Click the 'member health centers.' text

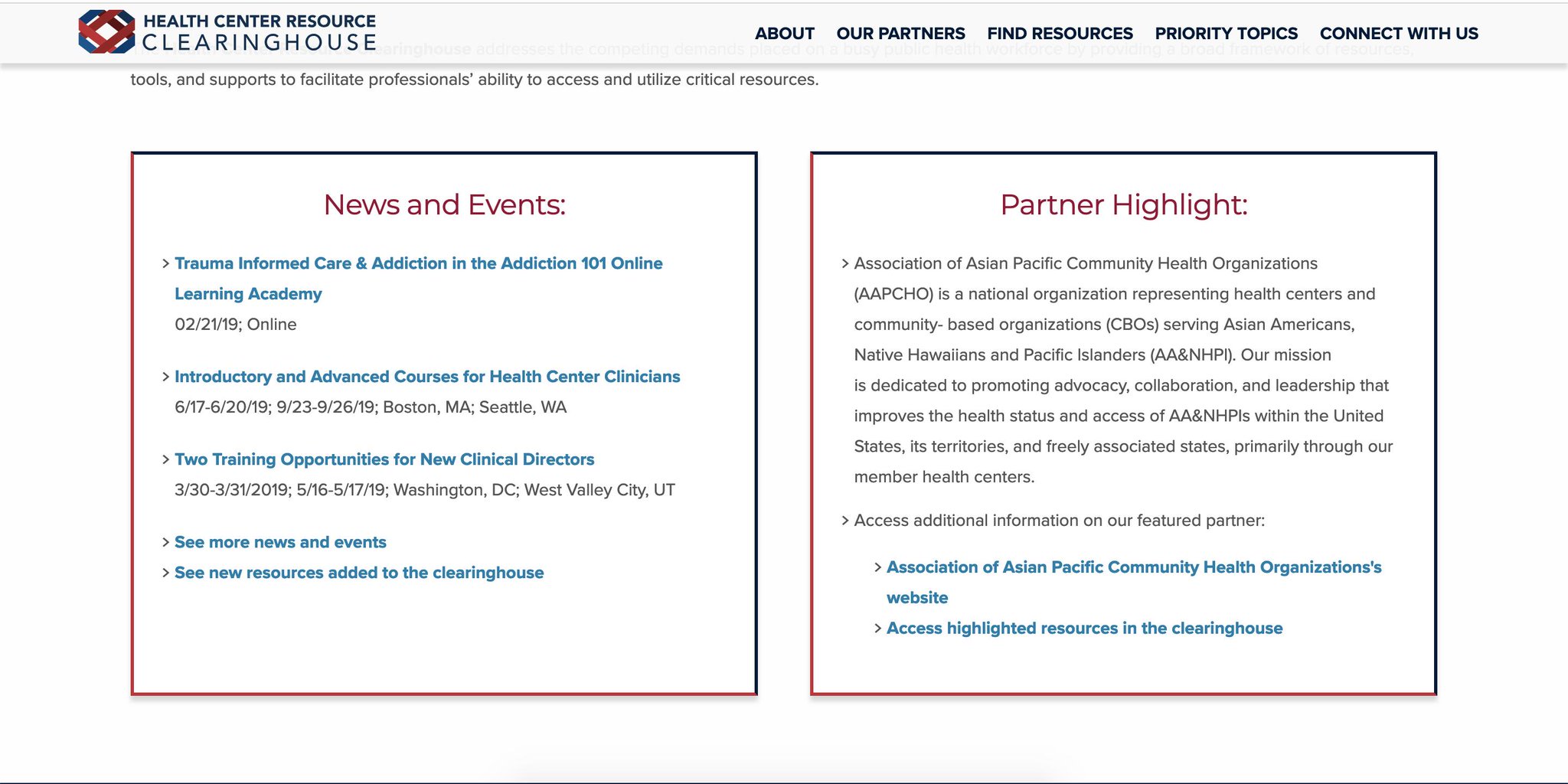click(x=945, y=477)
